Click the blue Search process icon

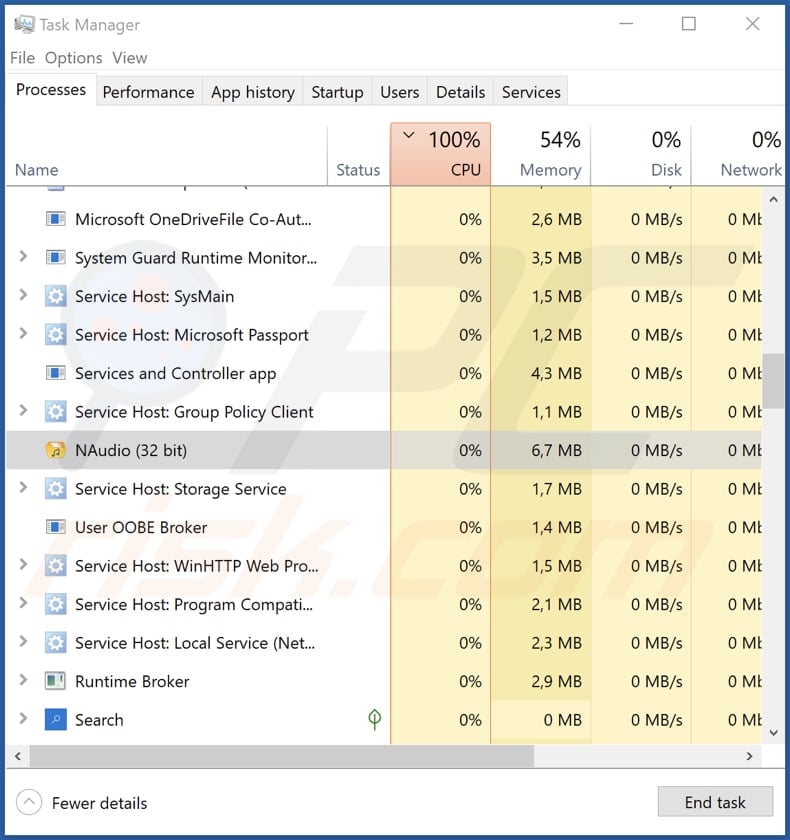[x=56, y=719]
